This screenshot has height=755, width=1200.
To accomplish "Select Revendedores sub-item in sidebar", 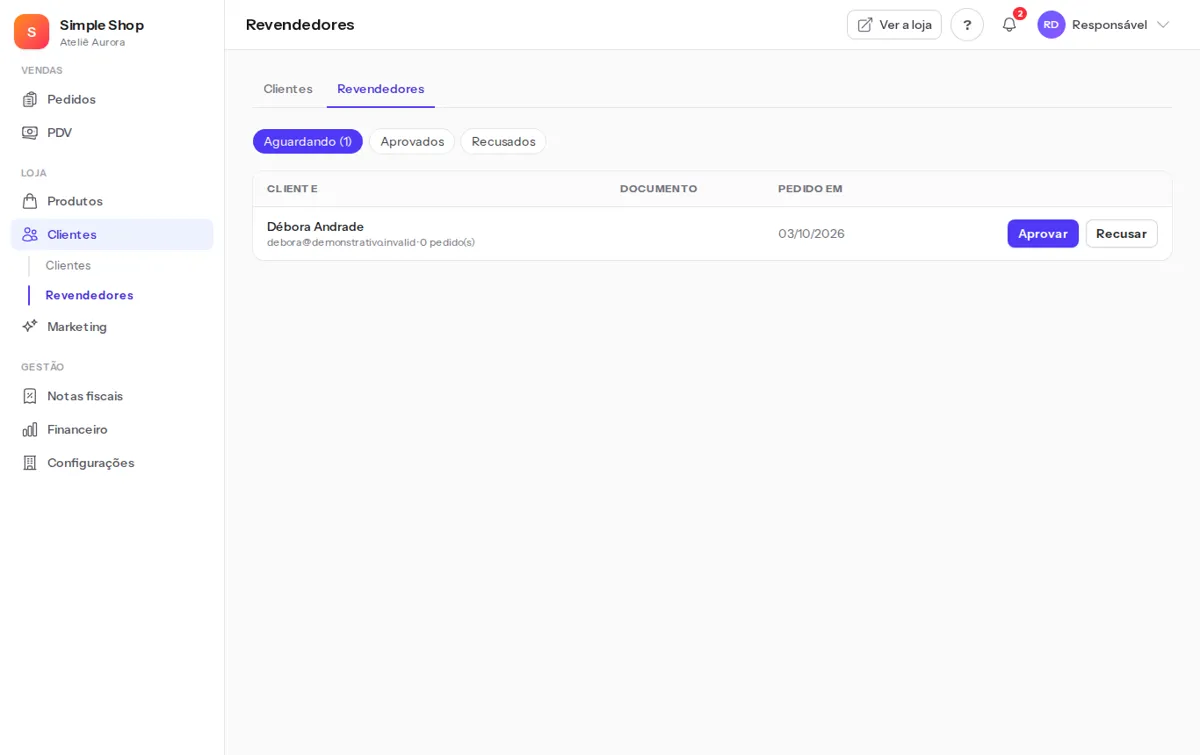I will pyautogui.click(x=89, y=295).
